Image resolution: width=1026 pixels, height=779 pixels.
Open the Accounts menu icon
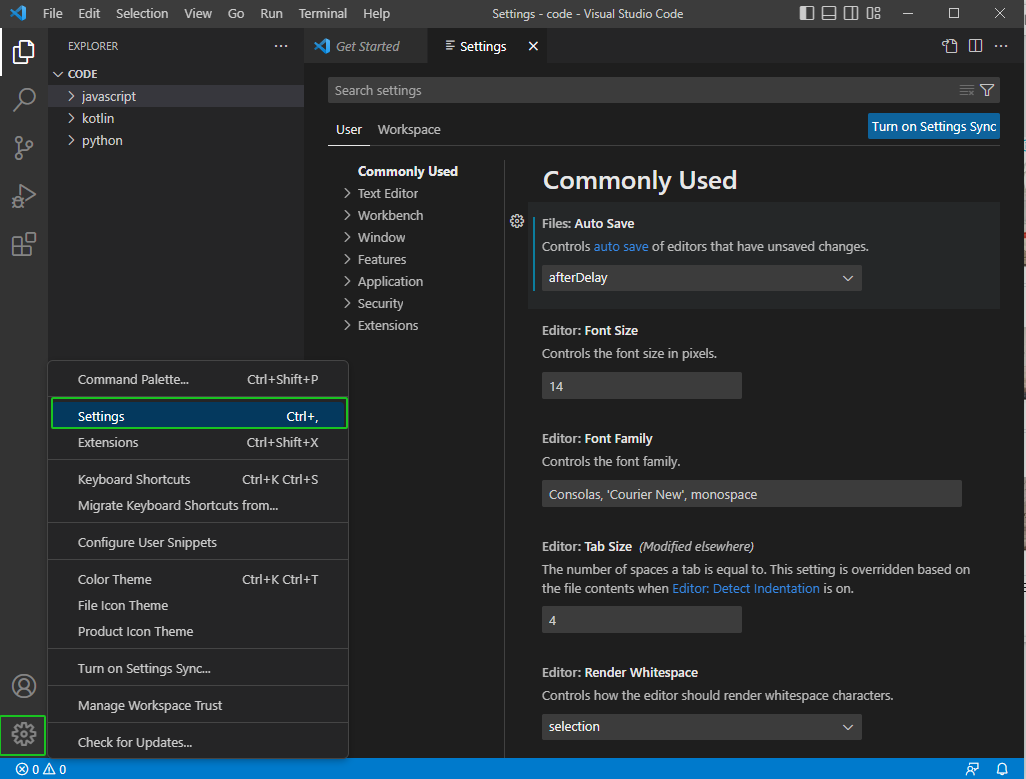click(24, 686)
